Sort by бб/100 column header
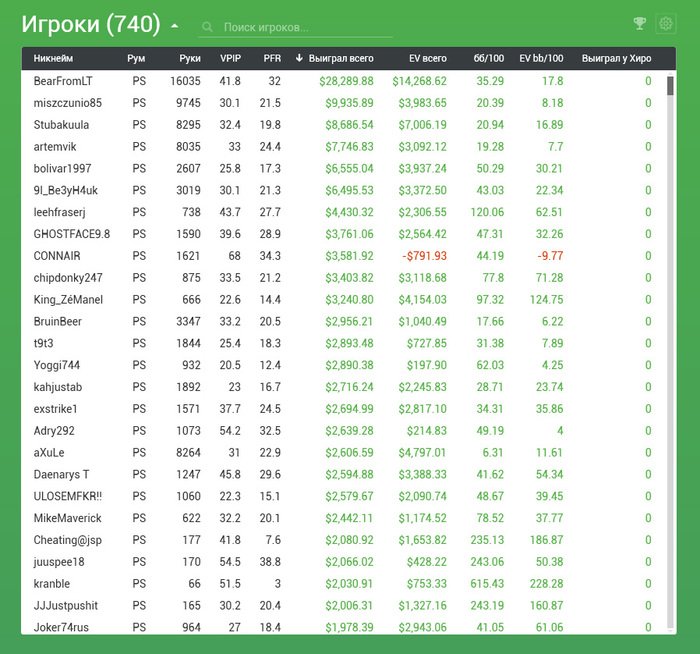This screenshot has height=654, width=700. pos(489,58)
